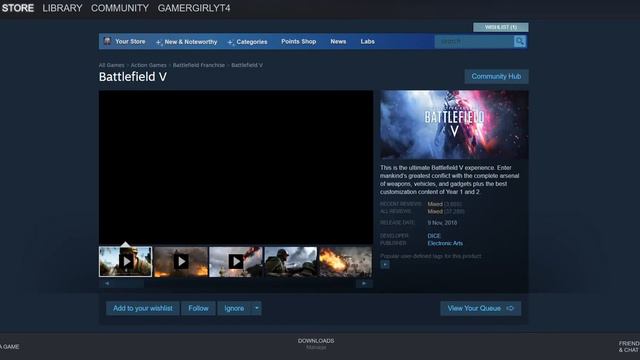
Task: Click the Battlefield V header artwork
Action: coord(454,124)
